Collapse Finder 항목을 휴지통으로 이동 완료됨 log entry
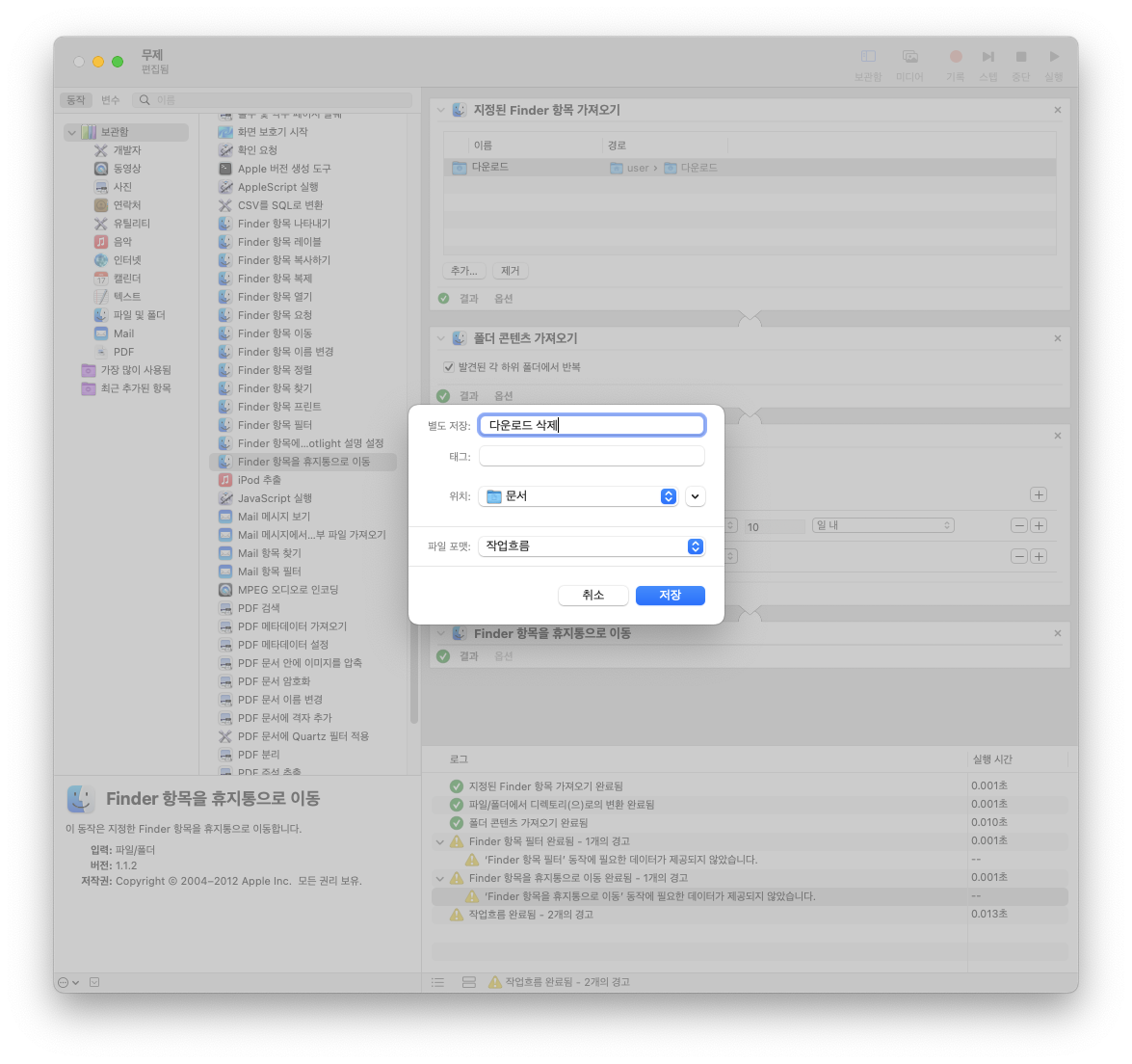The height and width of the screenshot is (1064, 1132). [x=440, y=879]
